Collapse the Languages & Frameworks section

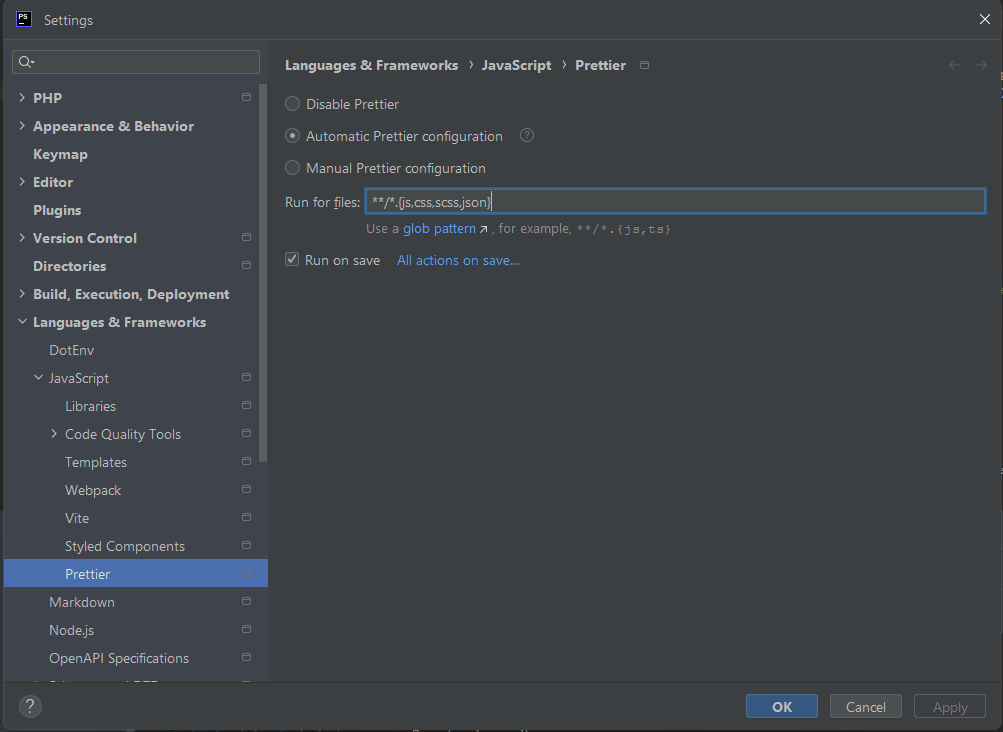click(22, 322)
